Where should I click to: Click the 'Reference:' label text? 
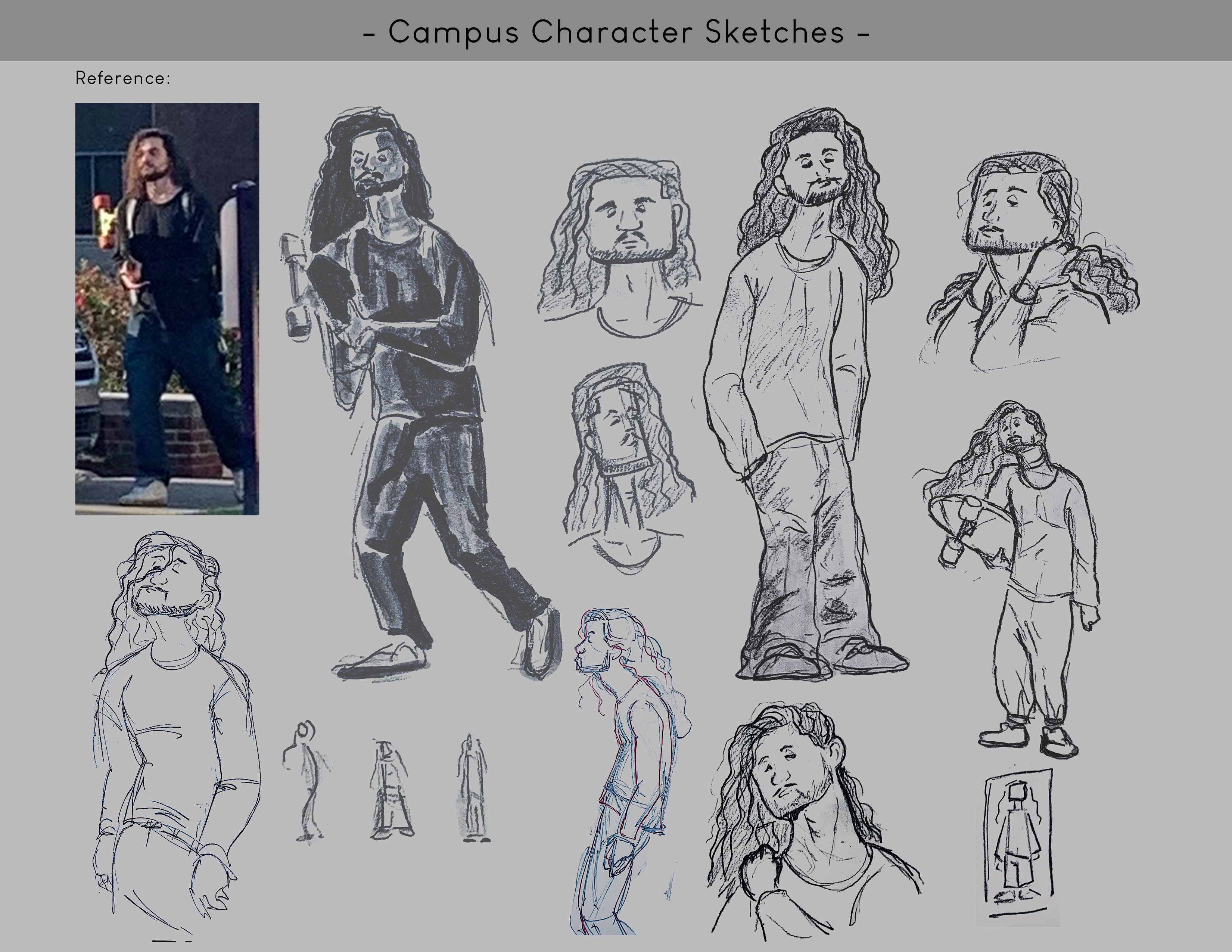(122, 78)
